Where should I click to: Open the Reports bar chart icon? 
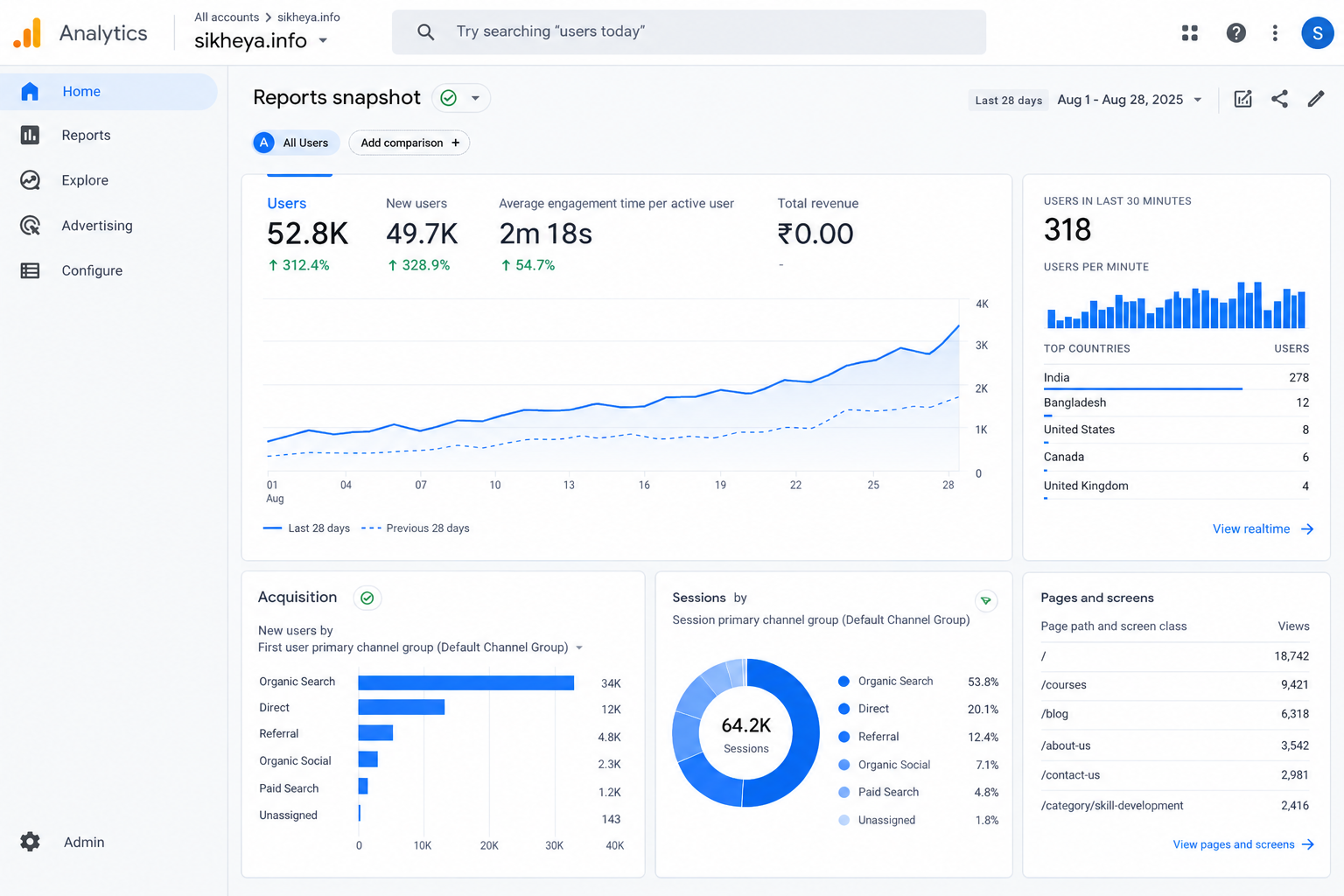coord(30,135)
